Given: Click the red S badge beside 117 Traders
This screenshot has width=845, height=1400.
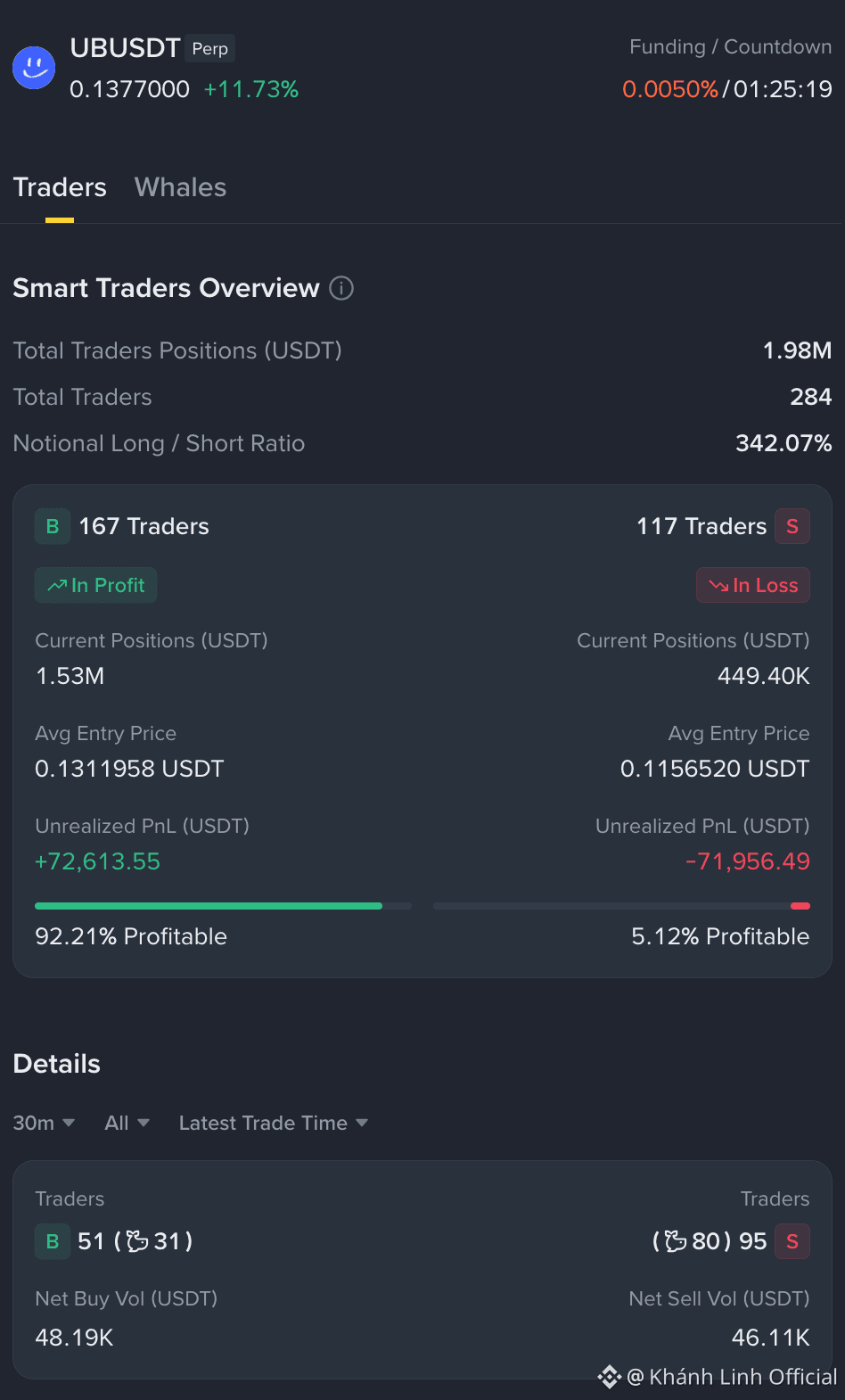Looking at the screenshot, I should 792,526.
